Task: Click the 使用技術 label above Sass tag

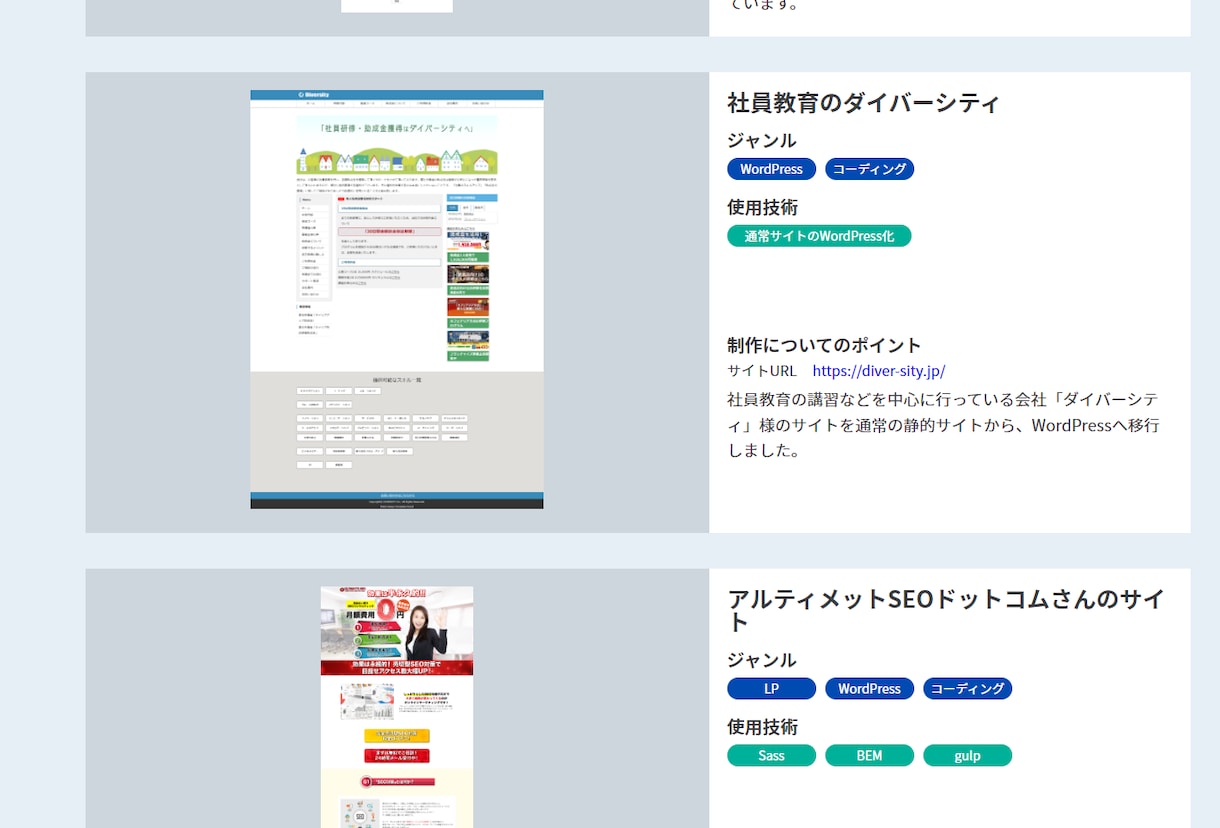Action: (x=762, y=727)
